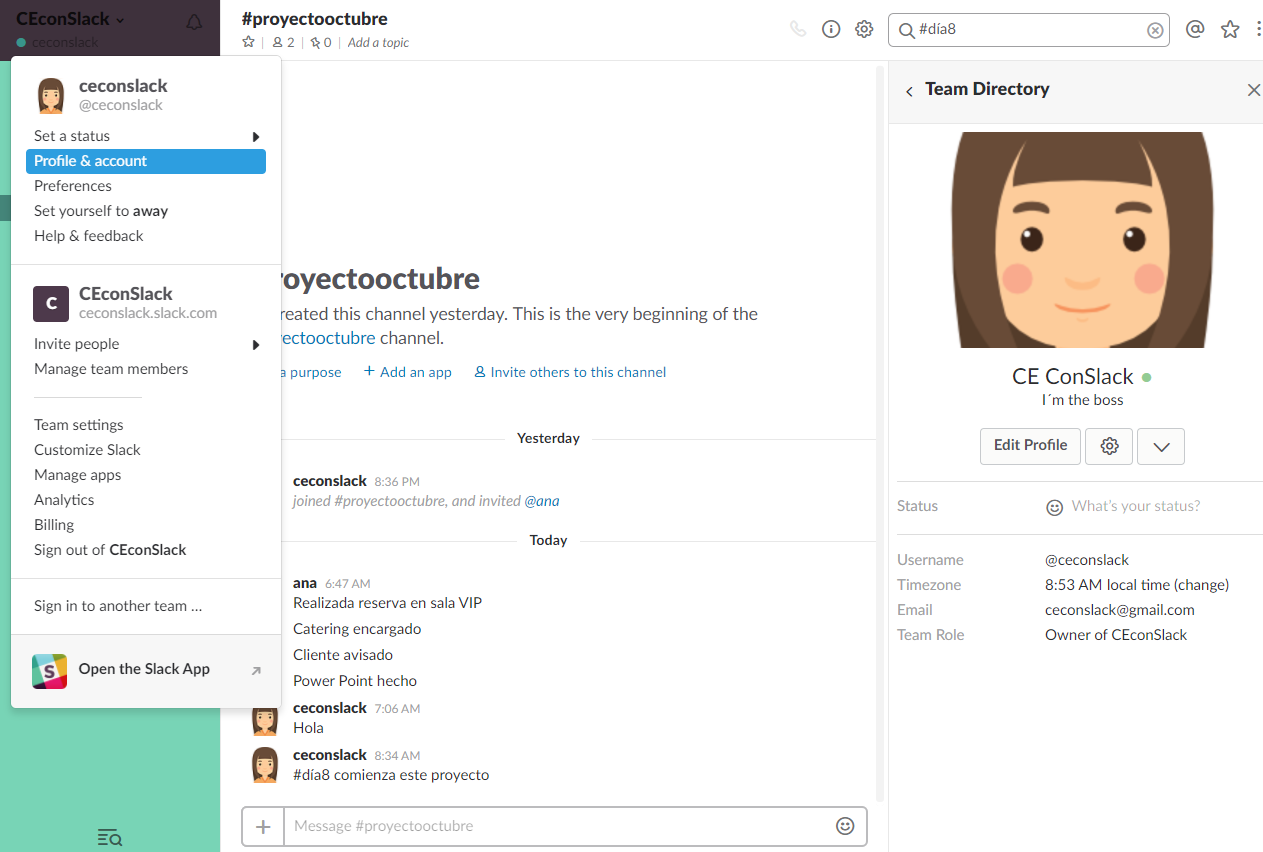Click Invite others to this channel

pos(570,372)
